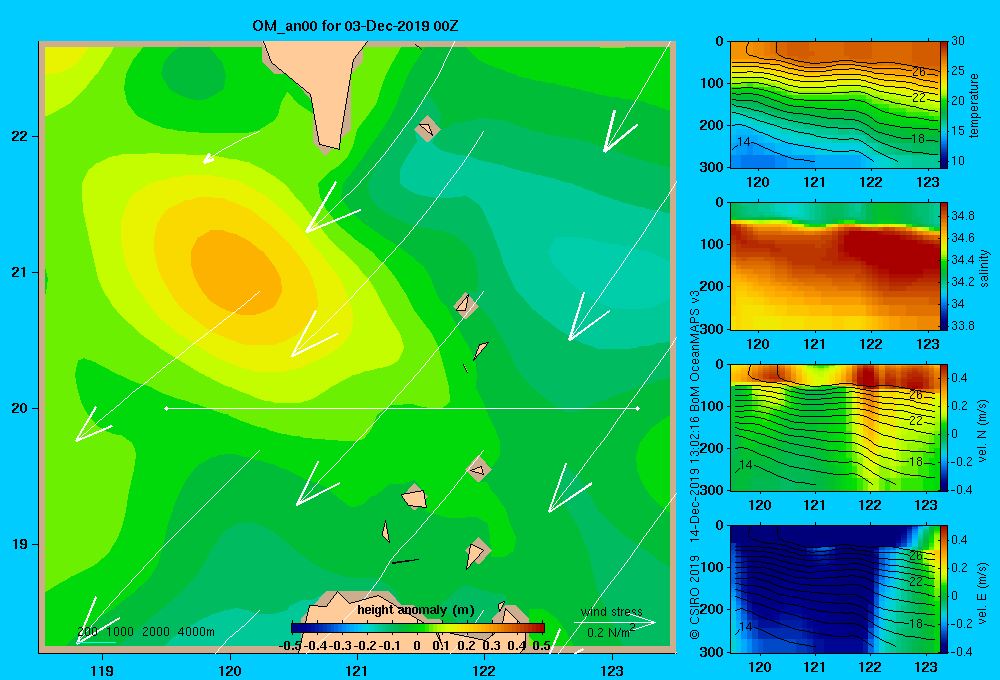Click the western endpoint of the section line

coord(166,408)
